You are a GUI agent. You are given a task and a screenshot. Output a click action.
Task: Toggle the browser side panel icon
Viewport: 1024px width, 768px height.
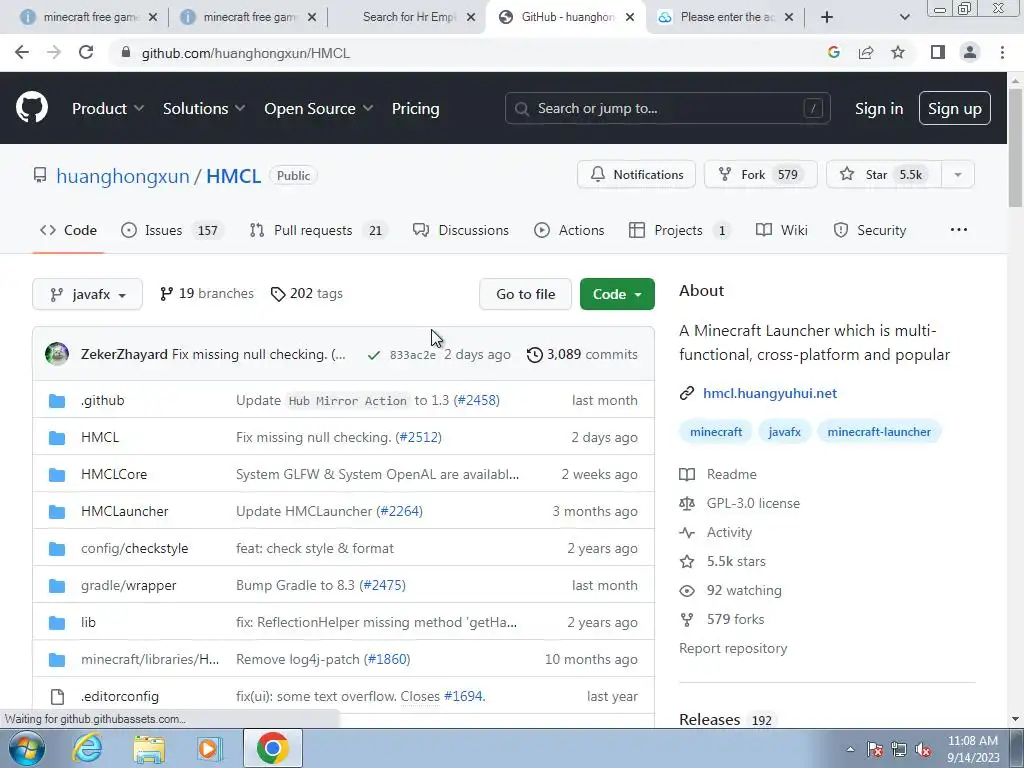pyautogui.click(x=938, y=53)
